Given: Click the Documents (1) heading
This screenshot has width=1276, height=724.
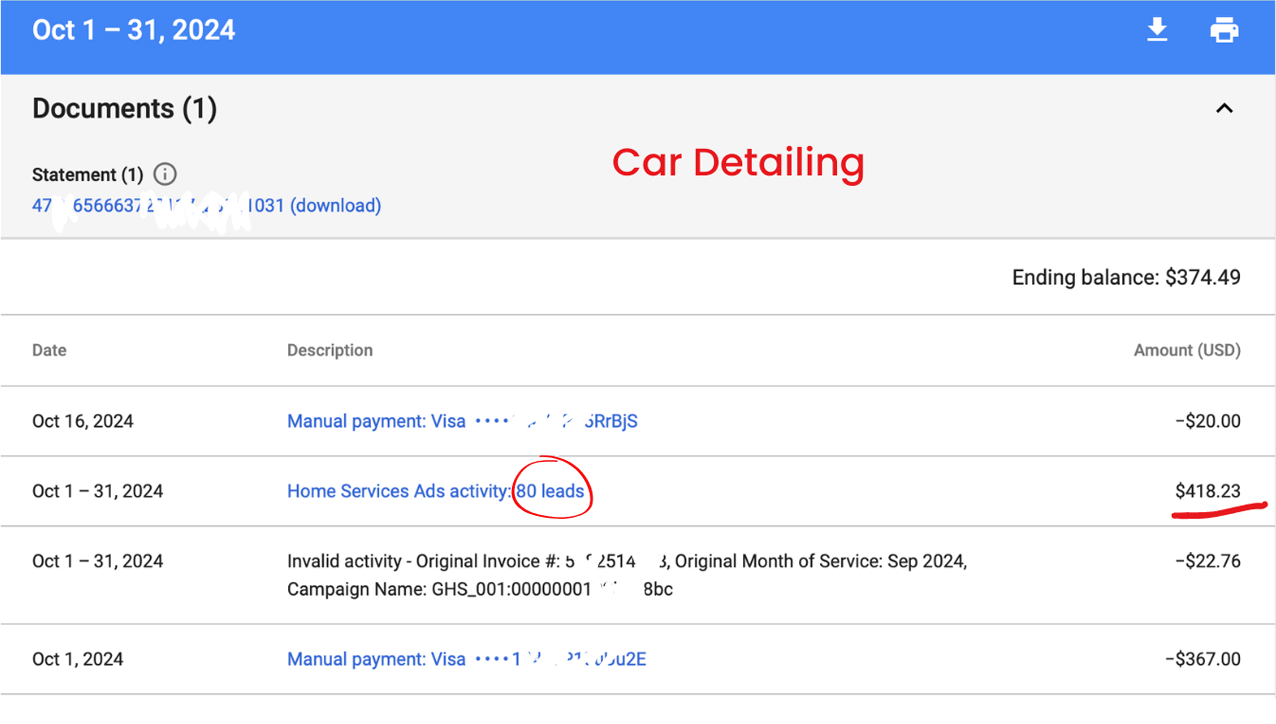Looking at the screenshot, I should coord(124,108).
